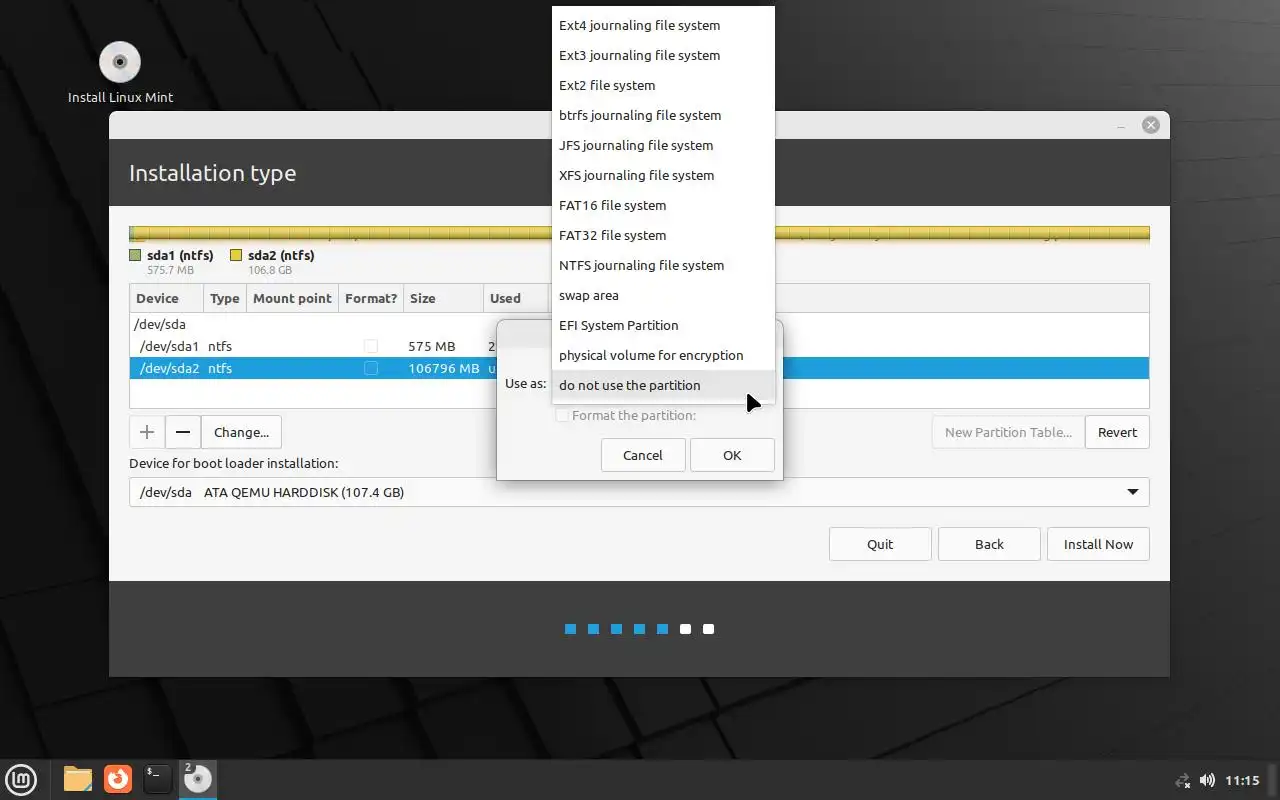Open the Terminal from the taskbar

157,778
